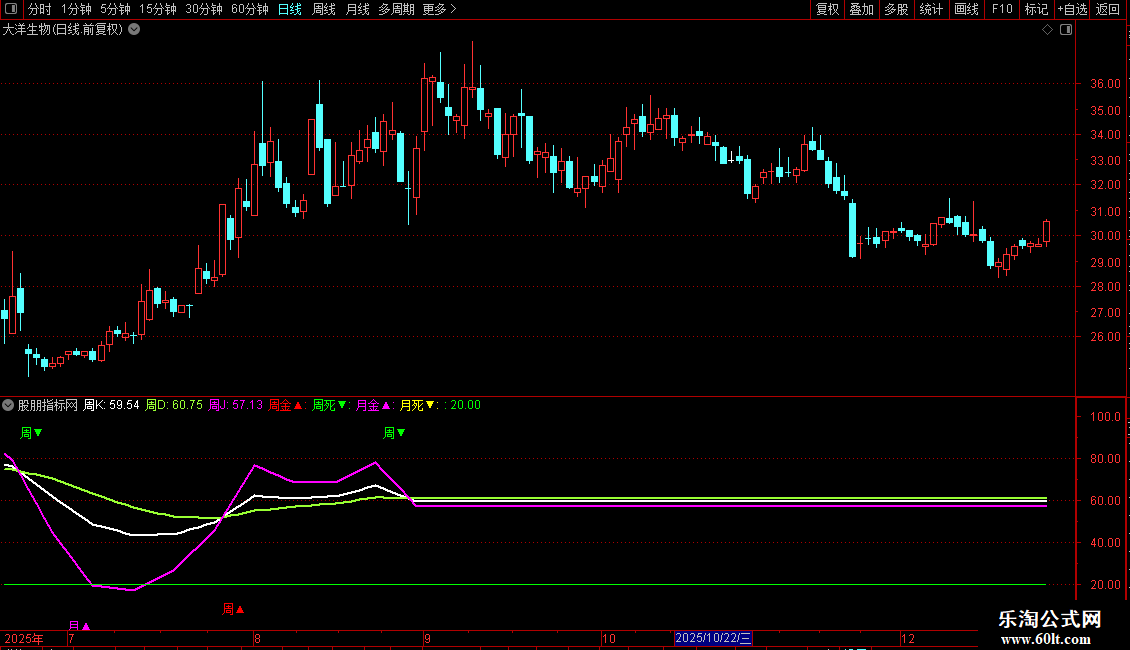Click the 周K: 59.54 value
The width and height of the screenshot is (1130, 650).
coord(111,405)
